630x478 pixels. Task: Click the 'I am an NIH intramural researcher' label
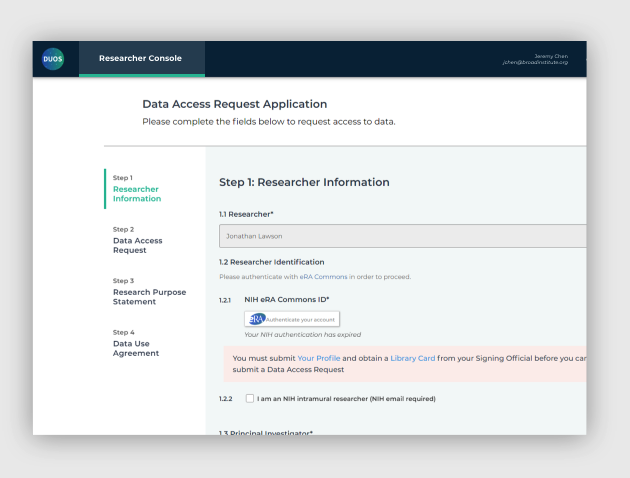(346, 399)
